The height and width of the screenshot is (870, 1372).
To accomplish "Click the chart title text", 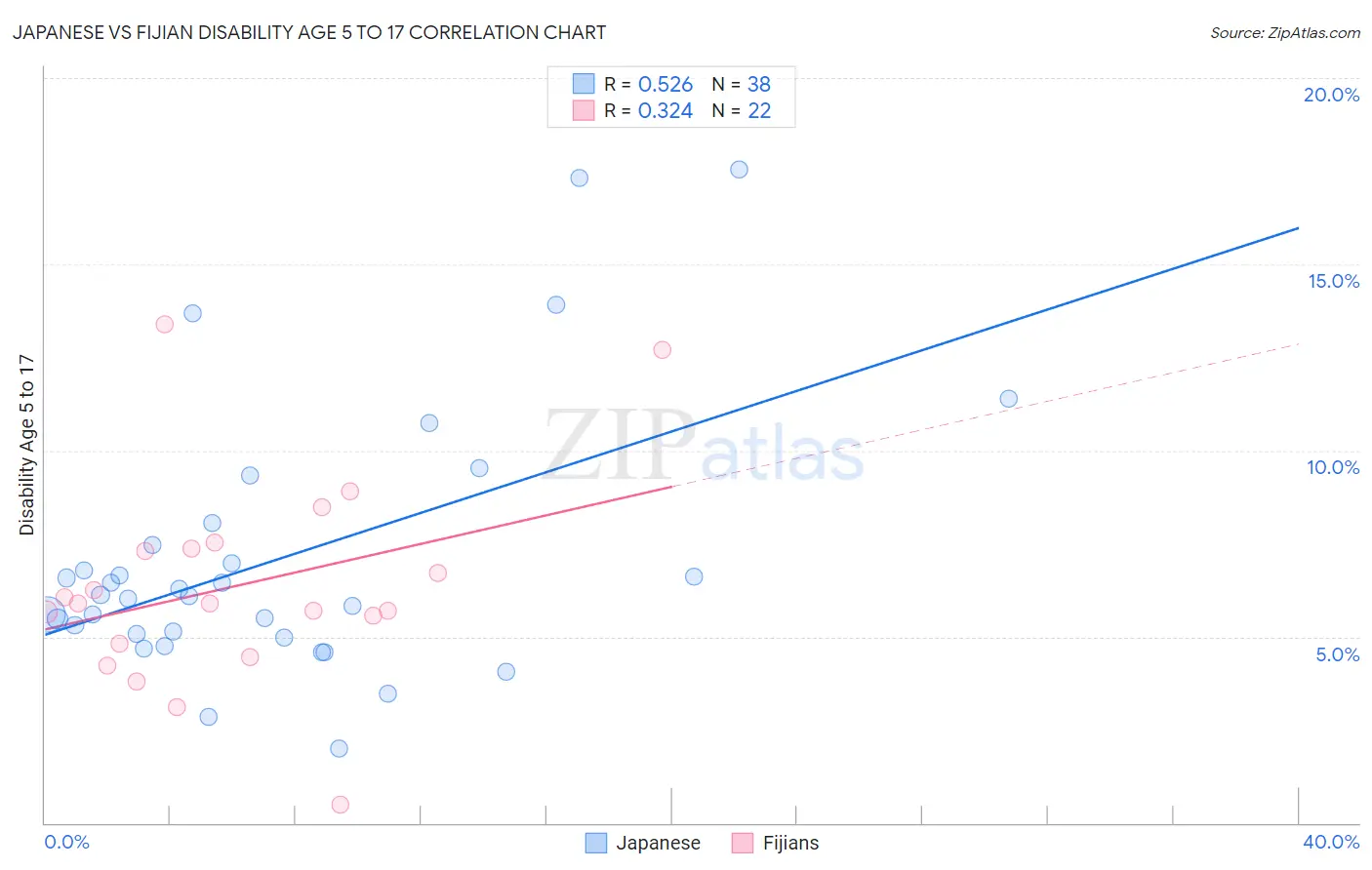I will tap(308, 33).
